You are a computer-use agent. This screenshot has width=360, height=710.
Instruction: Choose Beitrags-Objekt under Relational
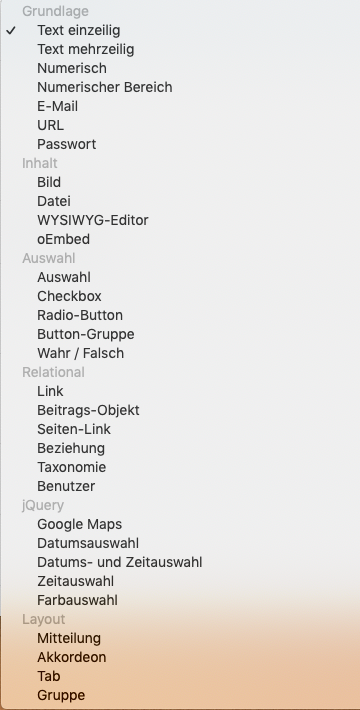coord(180,411)
